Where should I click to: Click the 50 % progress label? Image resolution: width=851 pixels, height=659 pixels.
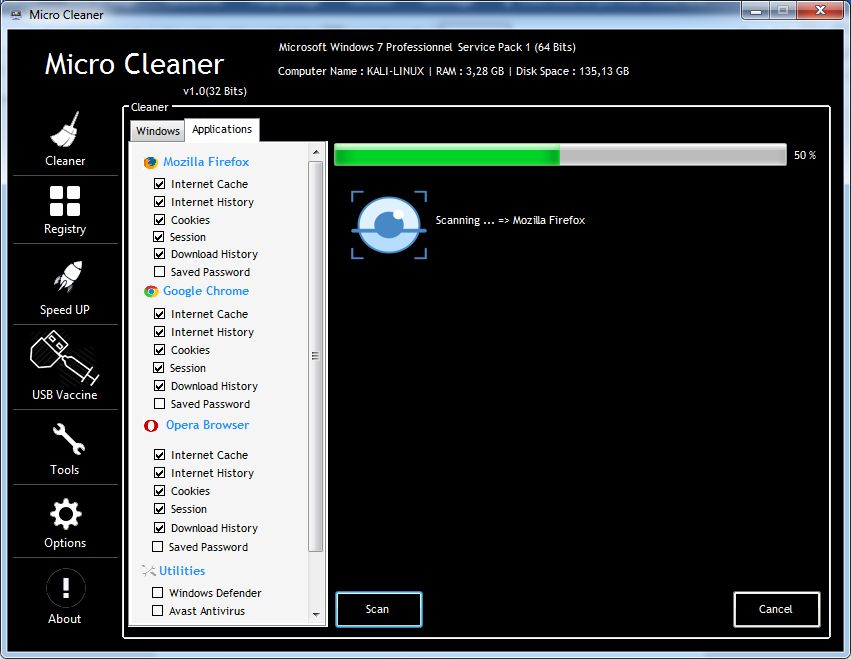click(805, 155)
